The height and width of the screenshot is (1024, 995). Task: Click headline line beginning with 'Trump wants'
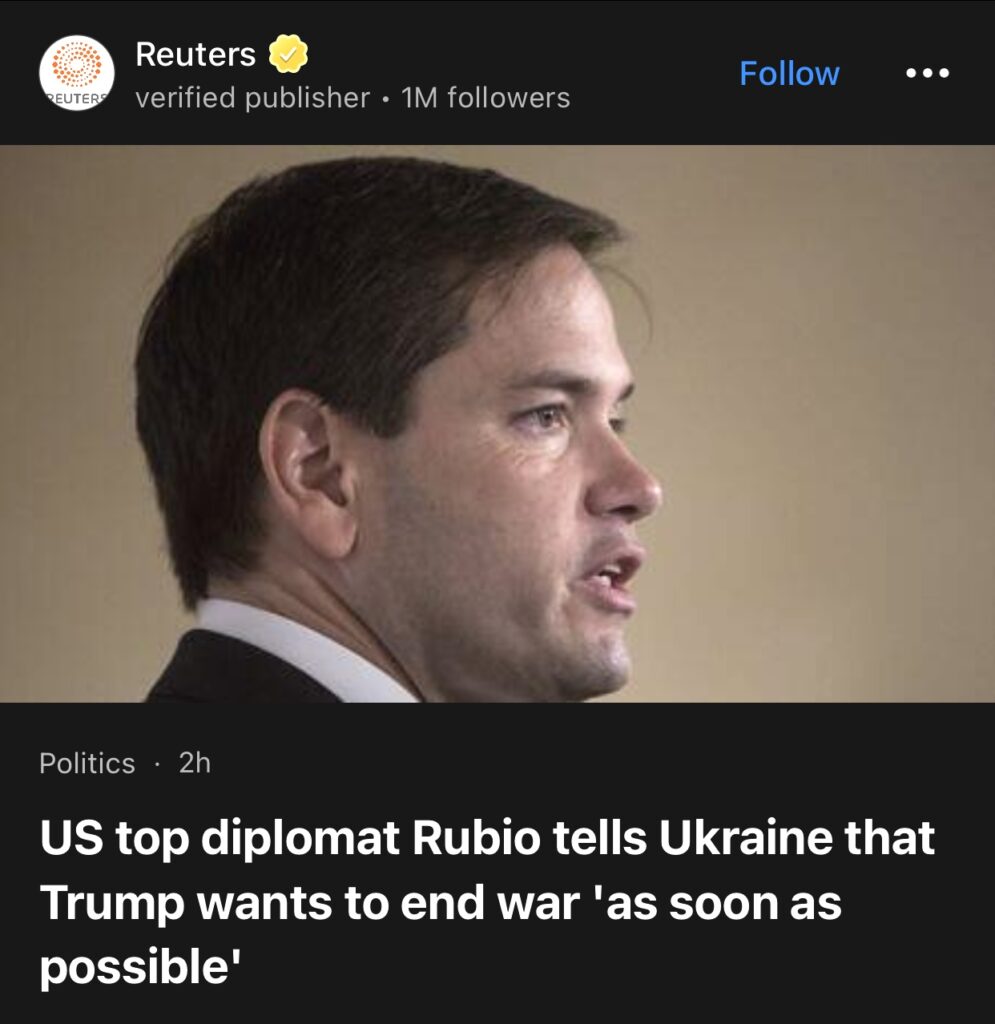pyautogui.click(x=441, y=903)
